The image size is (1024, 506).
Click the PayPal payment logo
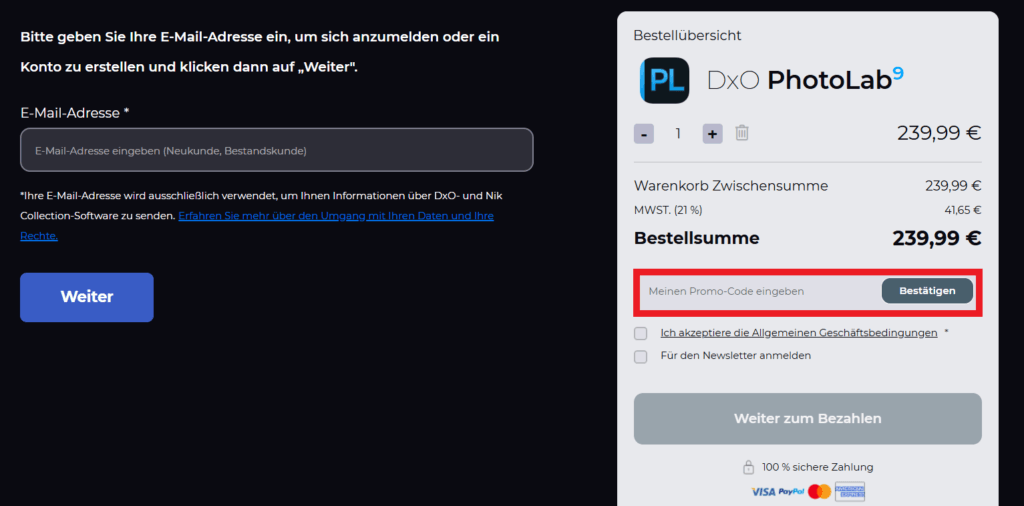(791, 492)
